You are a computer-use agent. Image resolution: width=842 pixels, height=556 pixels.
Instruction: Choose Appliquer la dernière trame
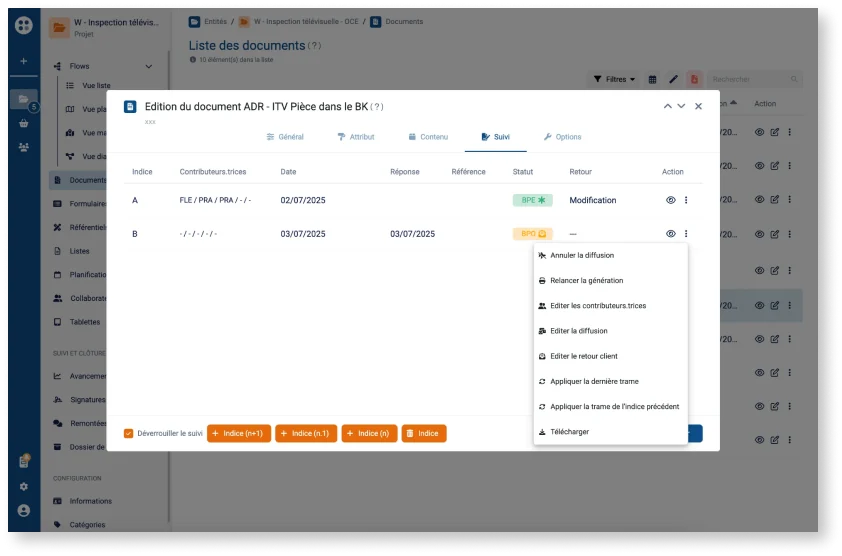[x=611, y=382]
